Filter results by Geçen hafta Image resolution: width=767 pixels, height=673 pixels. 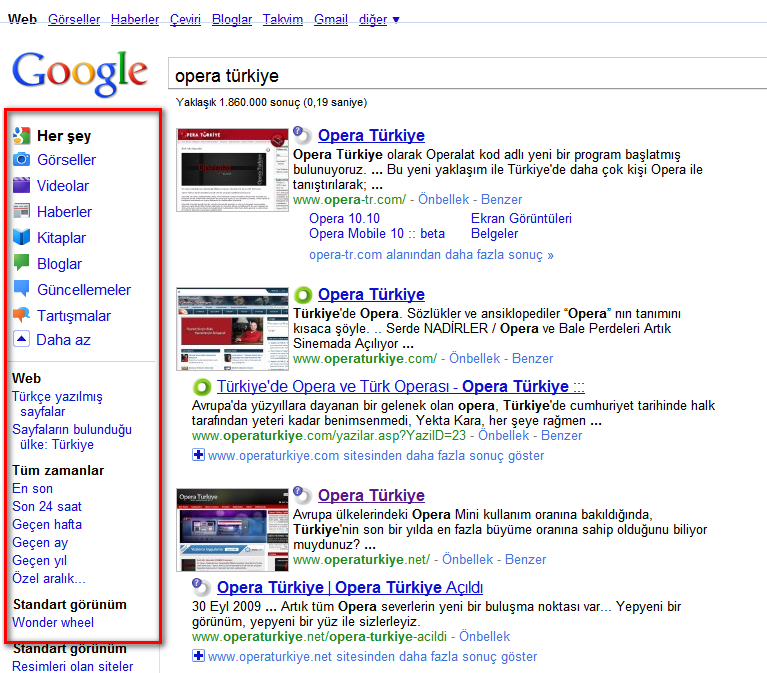[x=47, y=524]
